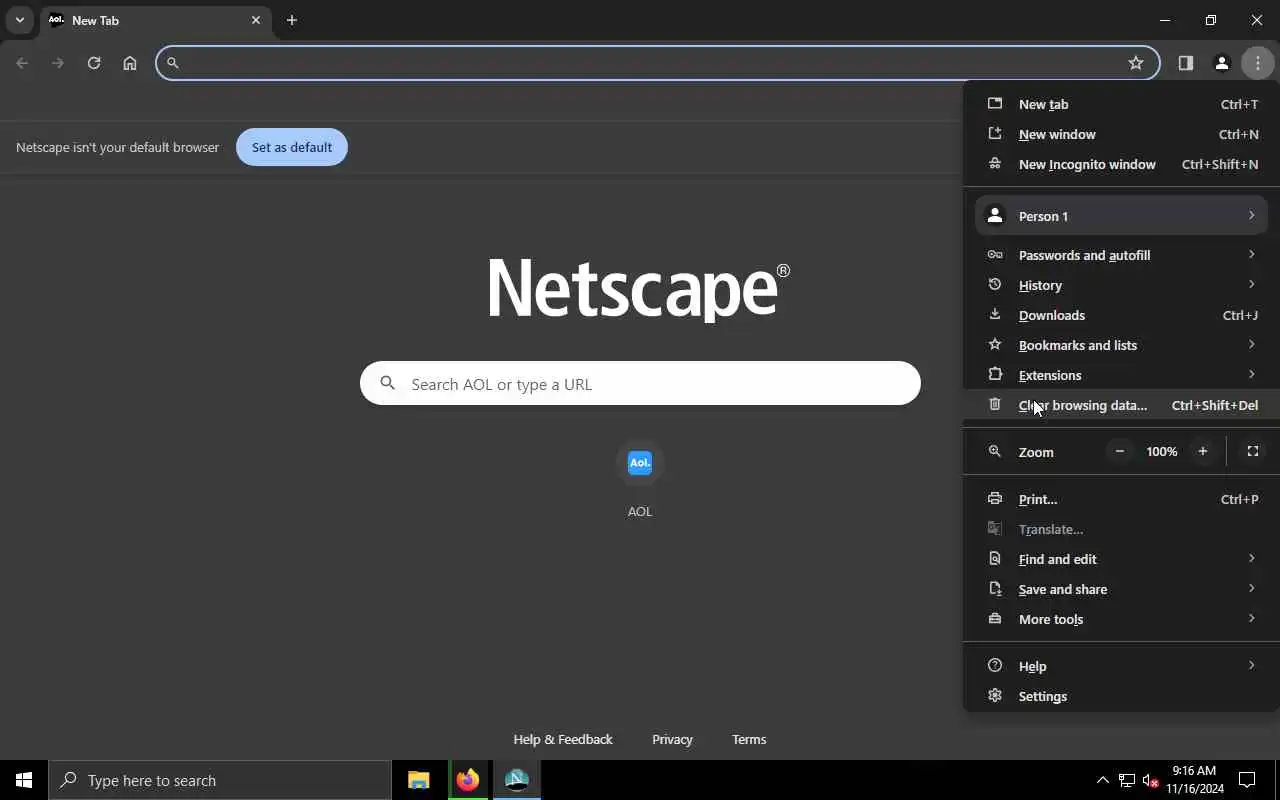The width and height of the screenshot is (1280, 800).
Task: Expand Bookmarks and lists submenu
Action: (1122, 345)
